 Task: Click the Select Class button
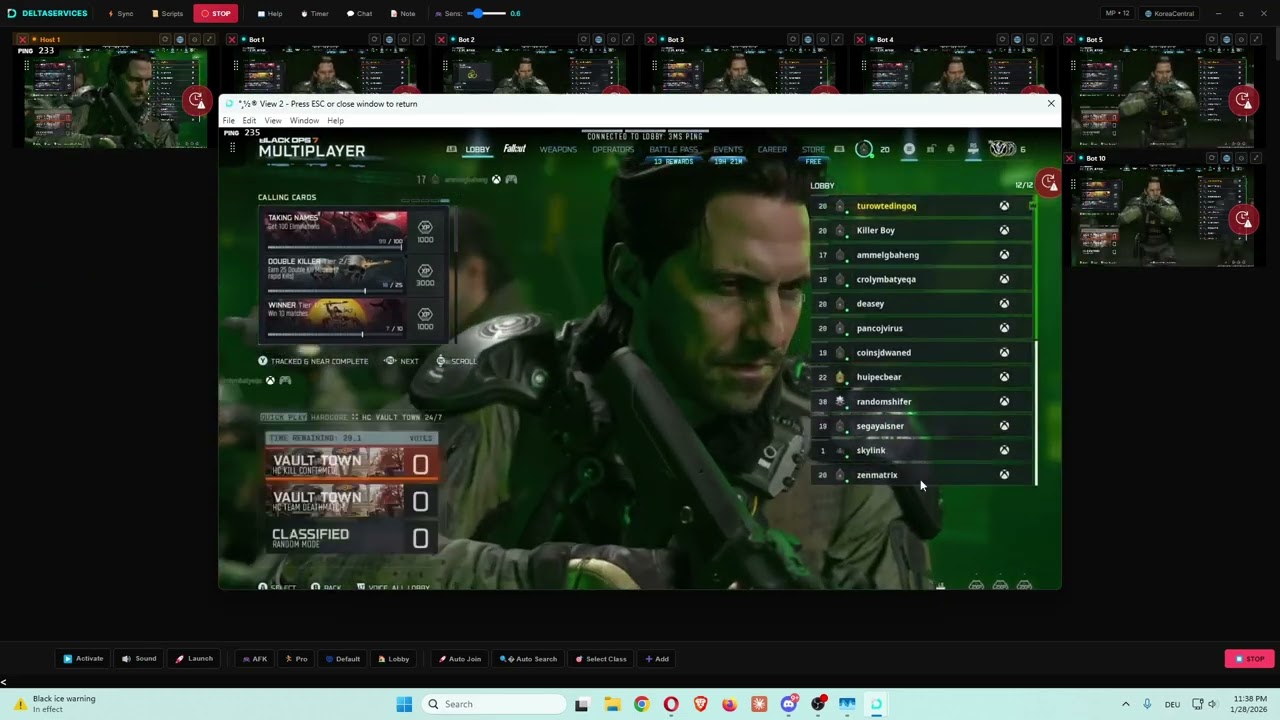tap(600, 659)
